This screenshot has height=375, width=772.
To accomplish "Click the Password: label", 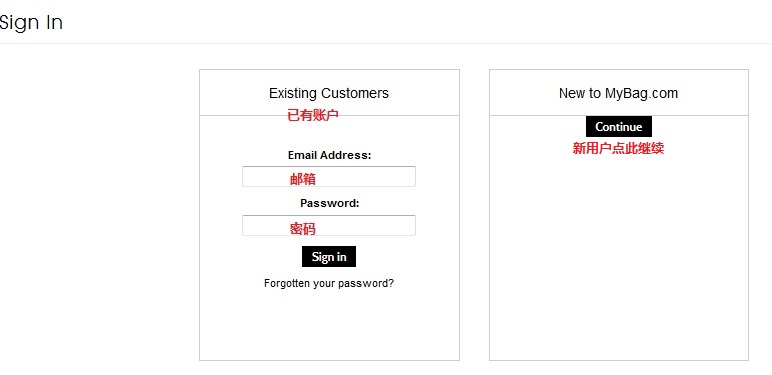I will point(329,203).
